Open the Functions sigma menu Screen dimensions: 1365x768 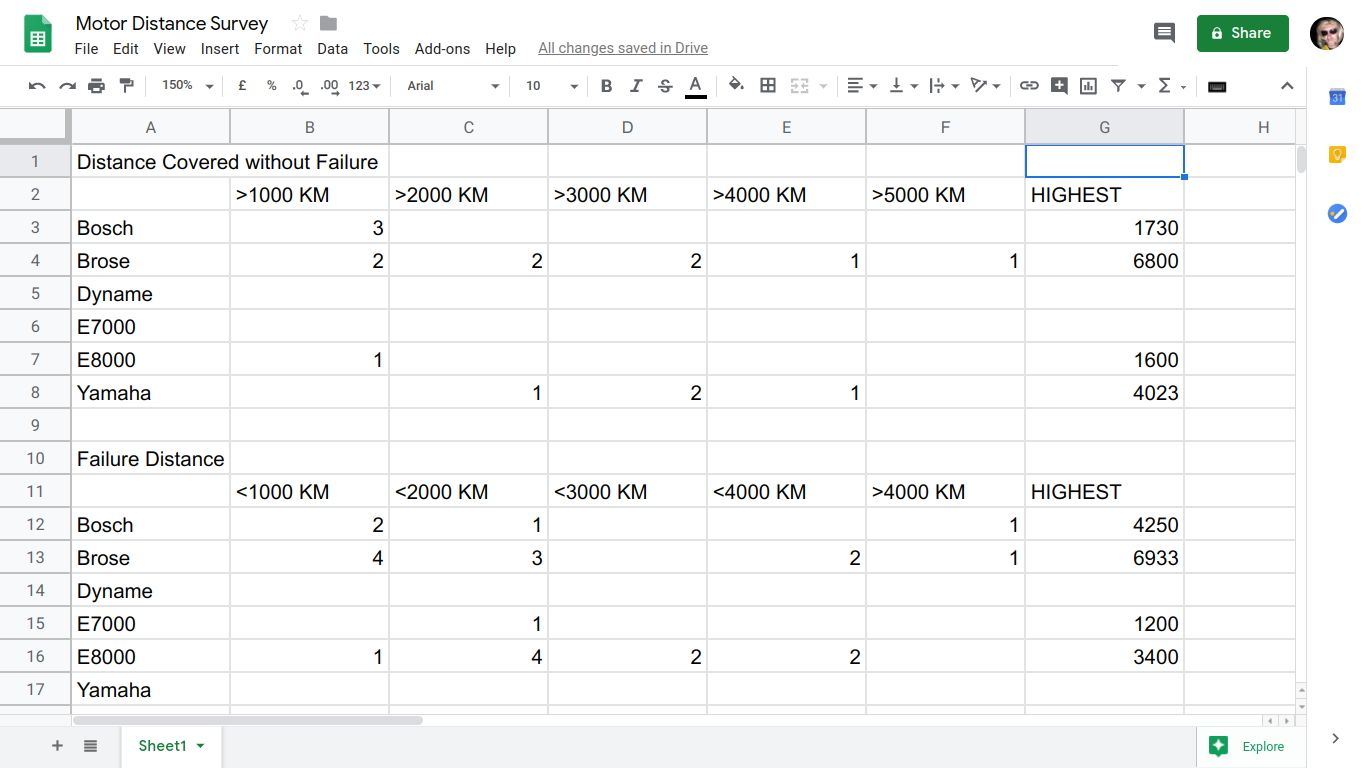[1170, 86]
